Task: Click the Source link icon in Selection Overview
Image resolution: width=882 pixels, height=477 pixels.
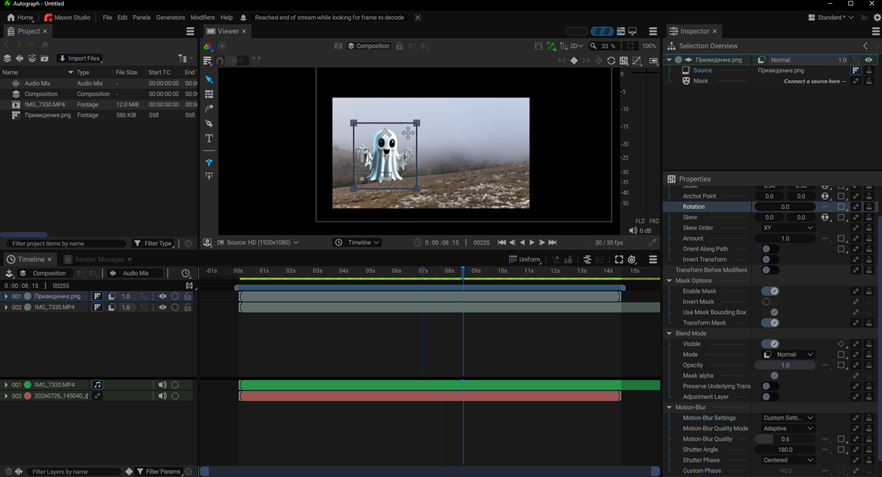Action: (x=856, y=70)
